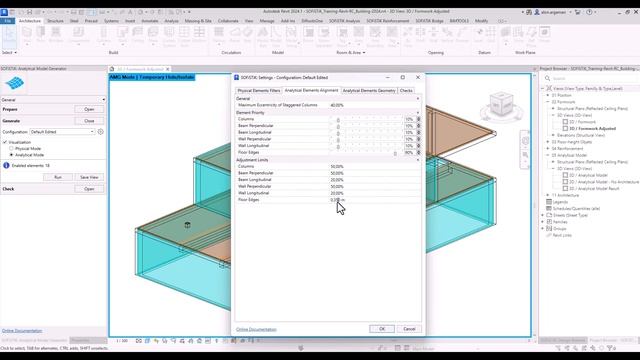Screen dimensions: 640x360
Task: Click the SOFiSTiK Analytical Model Generator logo
Action: (15, 83)
